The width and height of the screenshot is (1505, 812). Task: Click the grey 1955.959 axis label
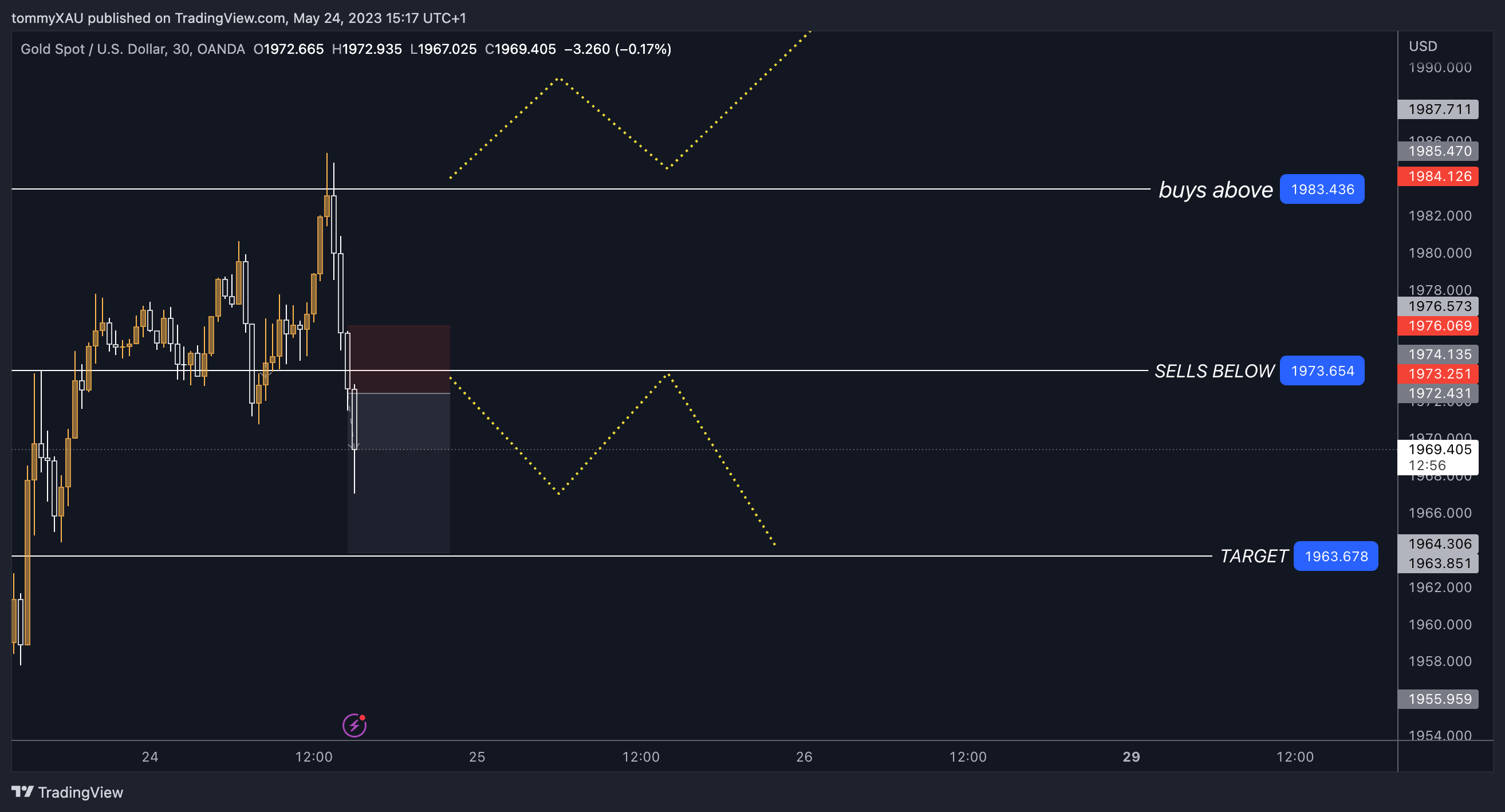[x=1437, y=699]
